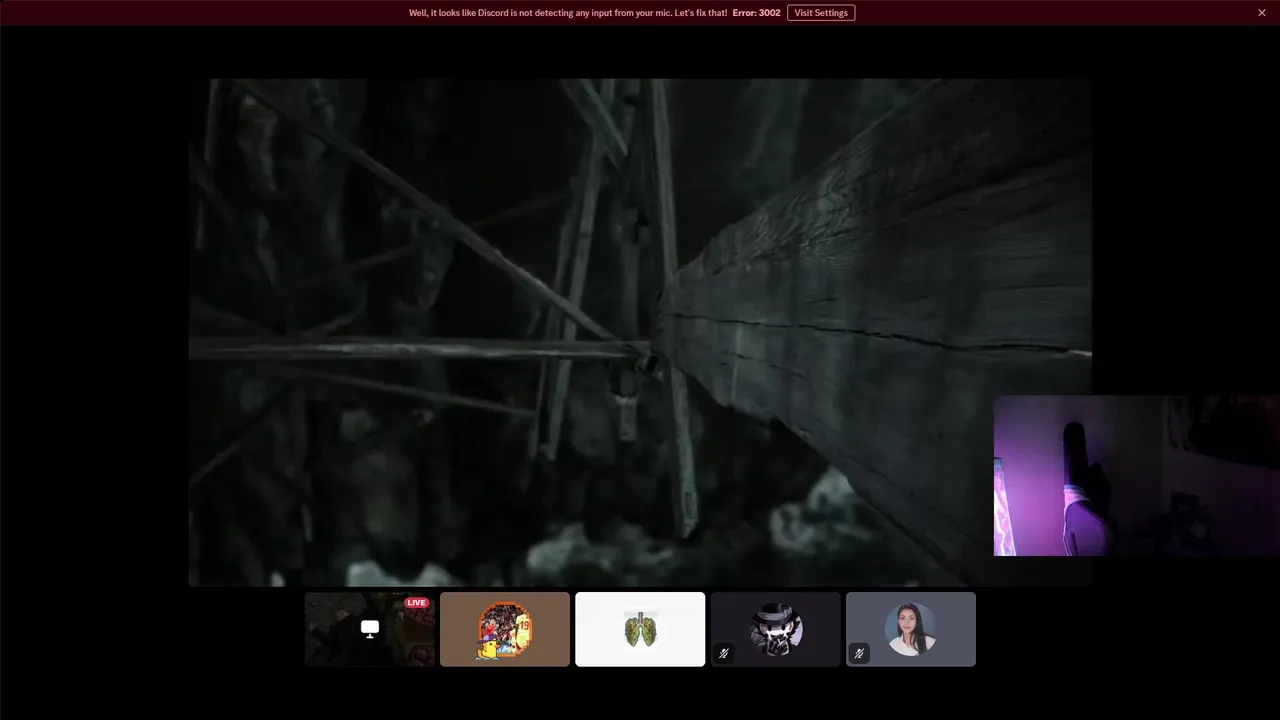Click the Error: 3002 text
1280x720 pixels.
(756, 13)
